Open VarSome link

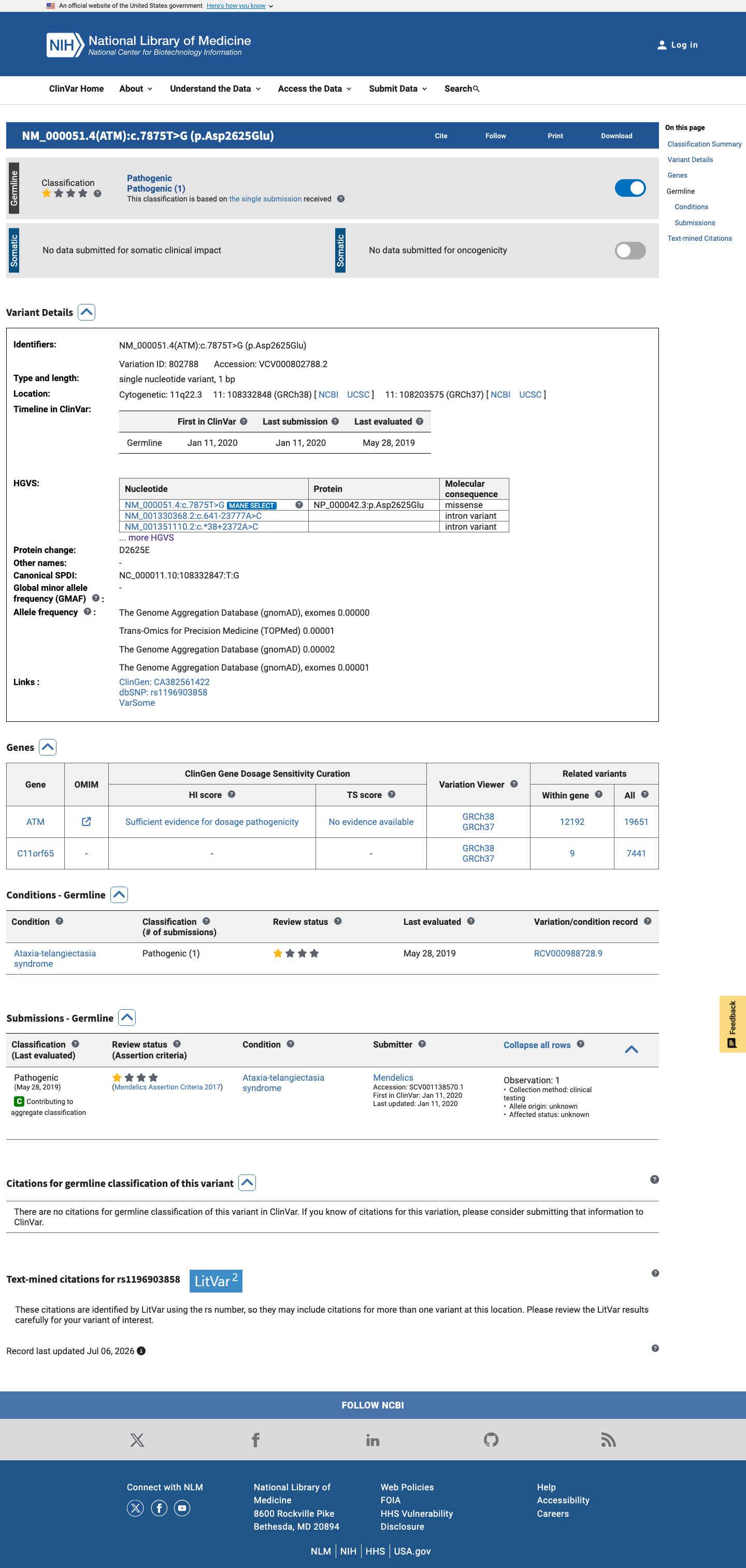137,703
